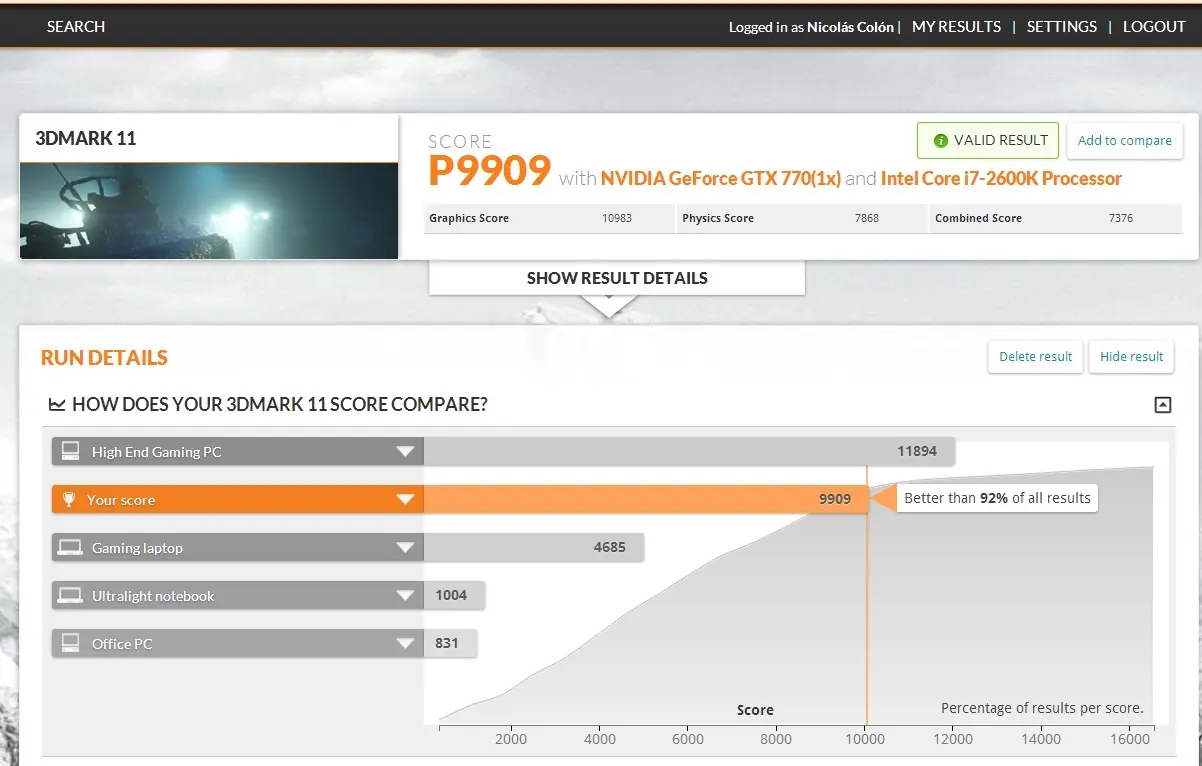Click the orange 9909 score bar
Viewport: 1202px width, 766px height.
[645, 500]
